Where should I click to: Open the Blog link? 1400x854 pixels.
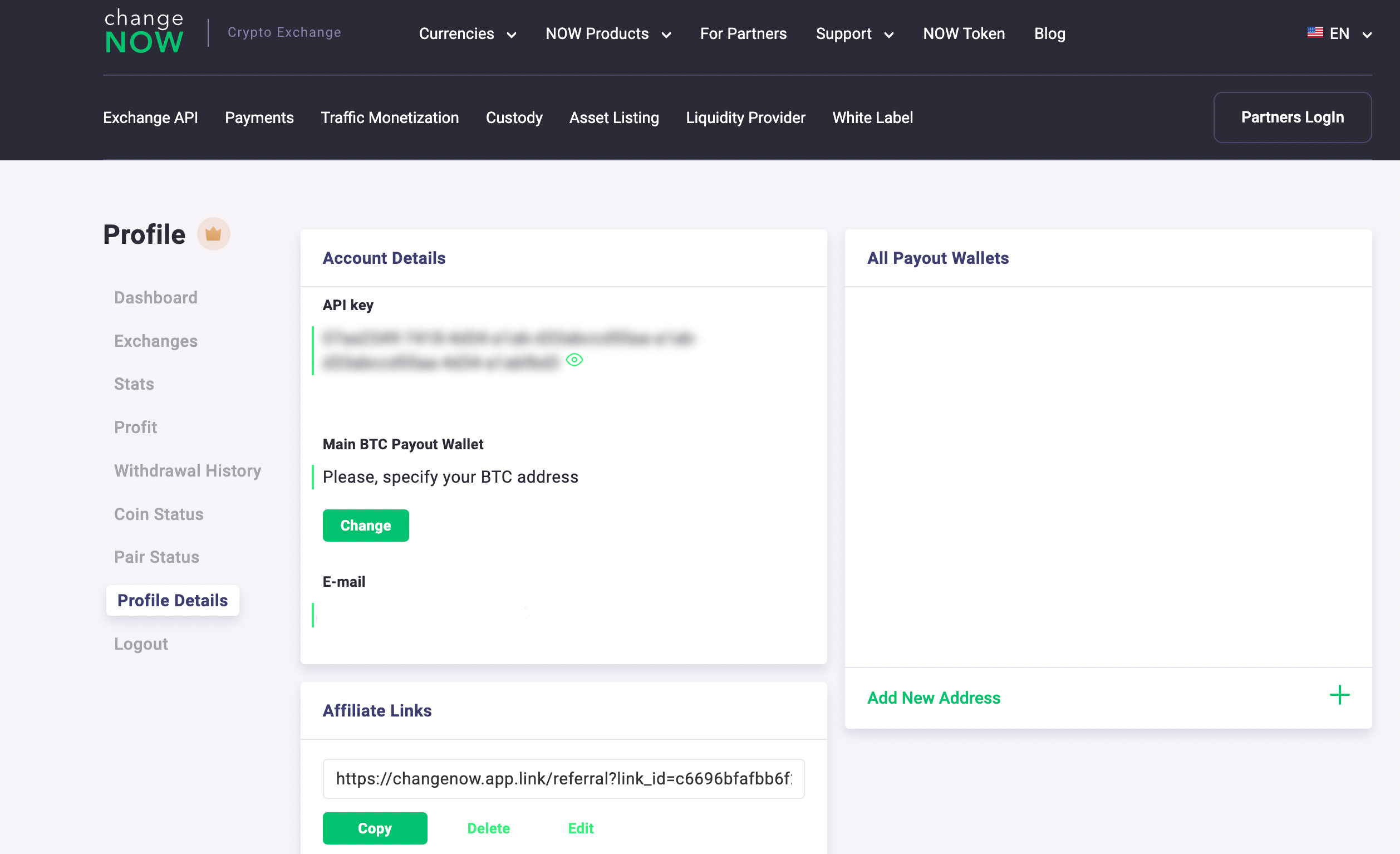(x=1049, y=33)
